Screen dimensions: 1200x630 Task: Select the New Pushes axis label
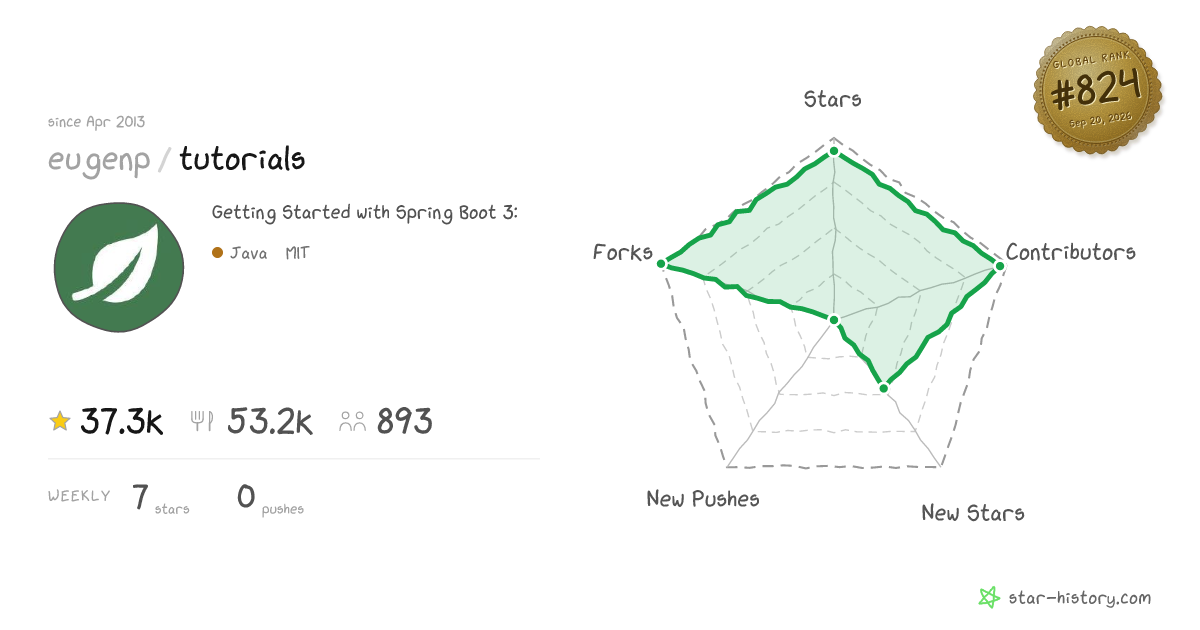pos(703,498)
